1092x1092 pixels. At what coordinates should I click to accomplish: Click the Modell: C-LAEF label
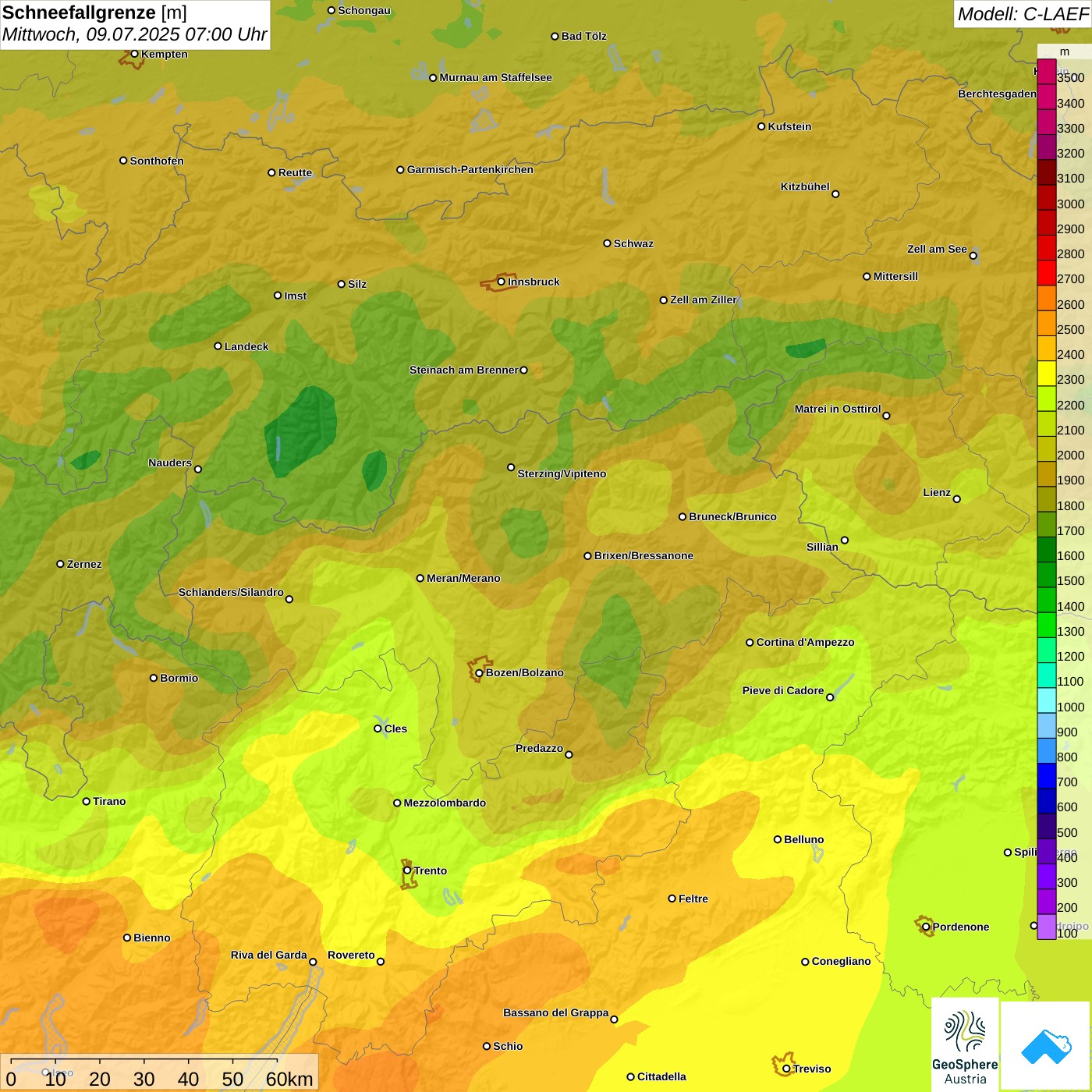point(1022,14)
